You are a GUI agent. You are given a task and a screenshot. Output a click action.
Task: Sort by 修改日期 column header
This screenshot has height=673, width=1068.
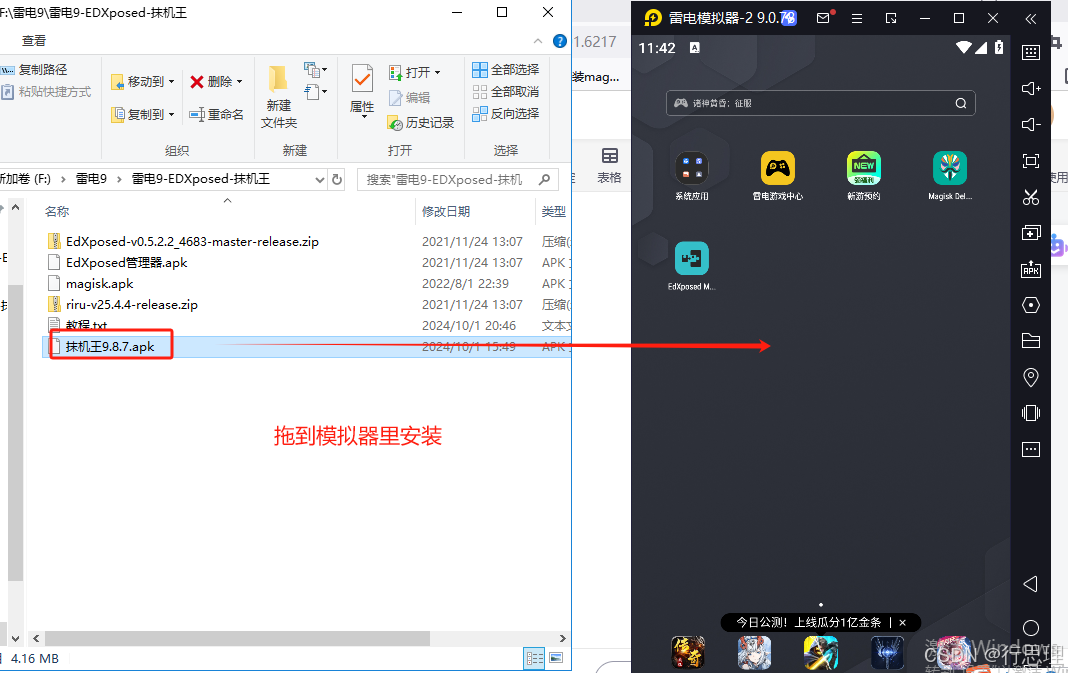click(446, 212)
